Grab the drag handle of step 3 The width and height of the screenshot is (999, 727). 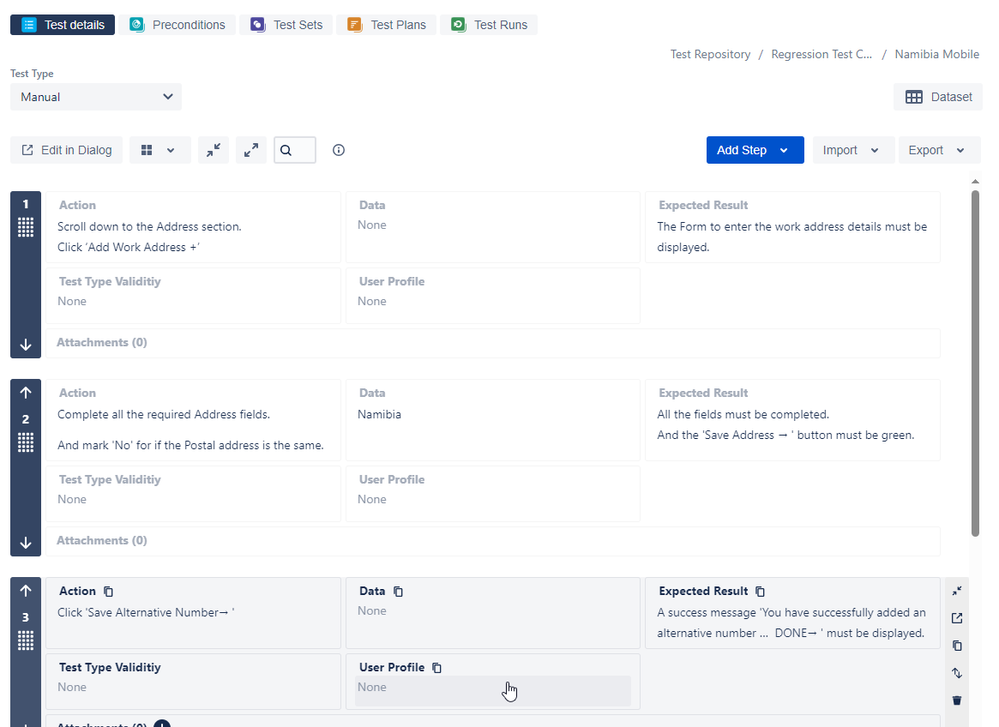click(25, 640)
